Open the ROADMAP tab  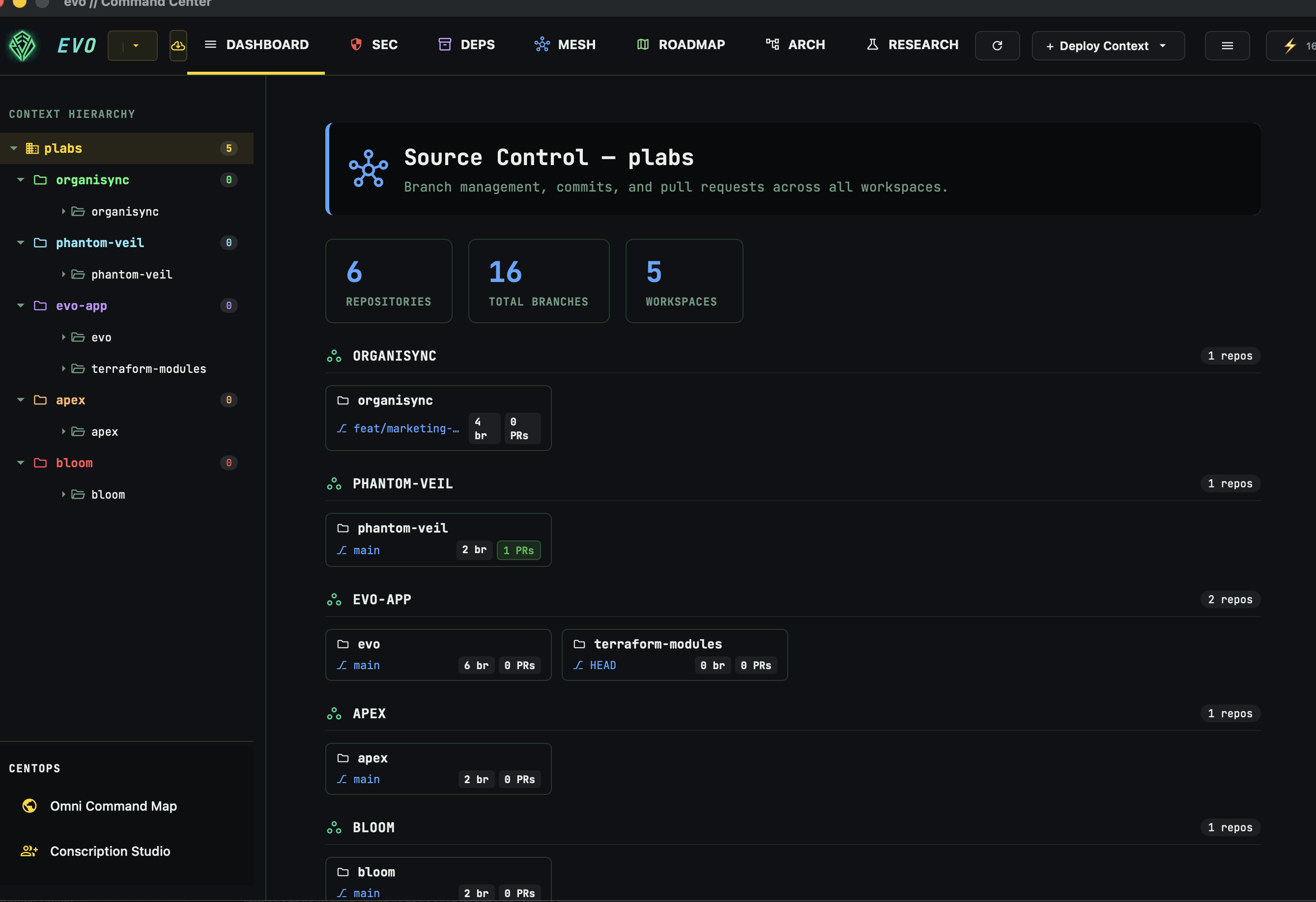[681, 45]
